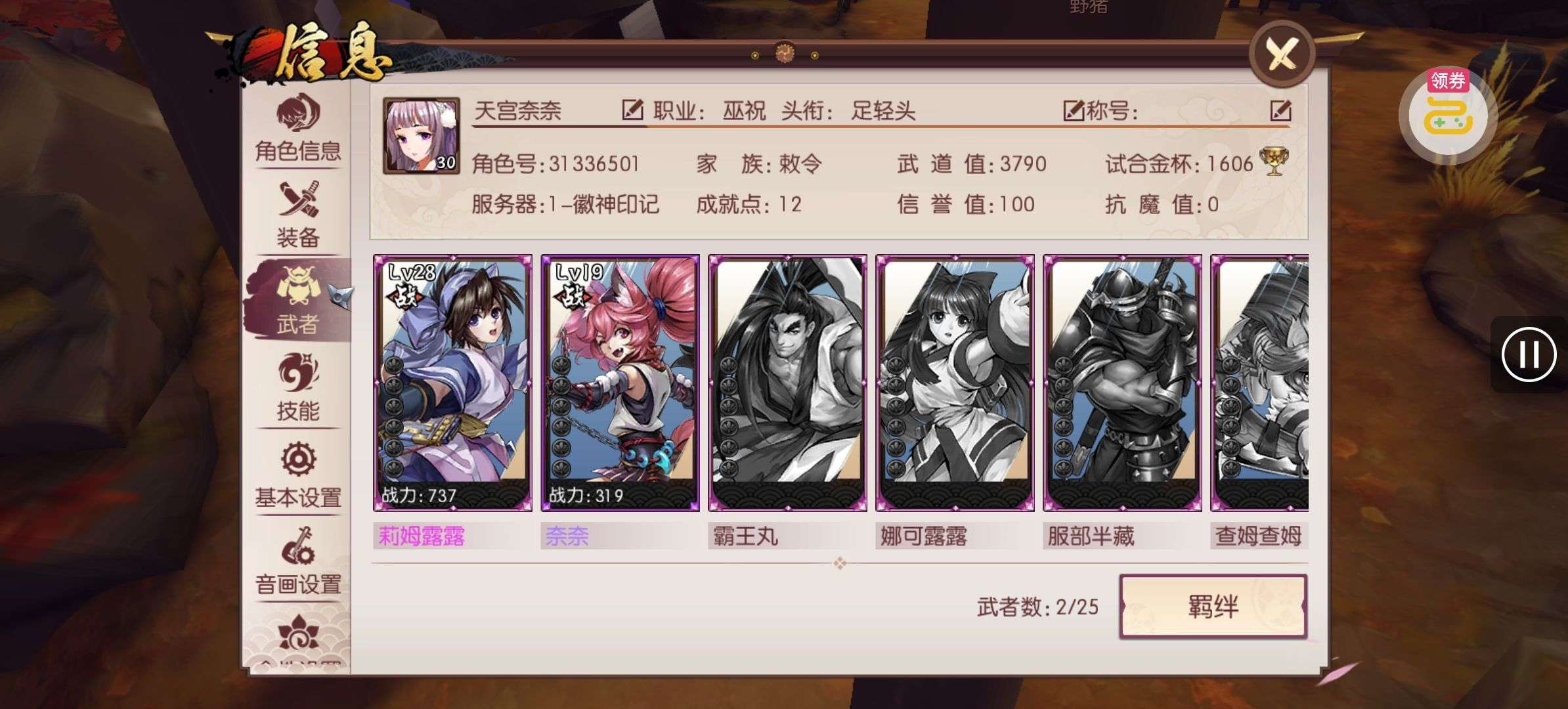Image resolution: width=1568 pixels, height=709 pixels.
Task: Select 莉姆露露 warrior card
Action: [x=452, y=383]
